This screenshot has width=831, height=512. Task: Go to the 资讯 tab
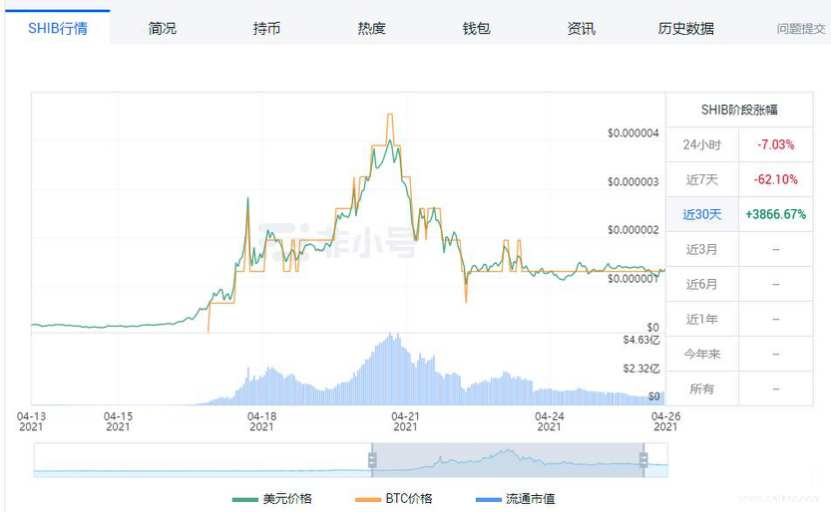coord(581,28)
